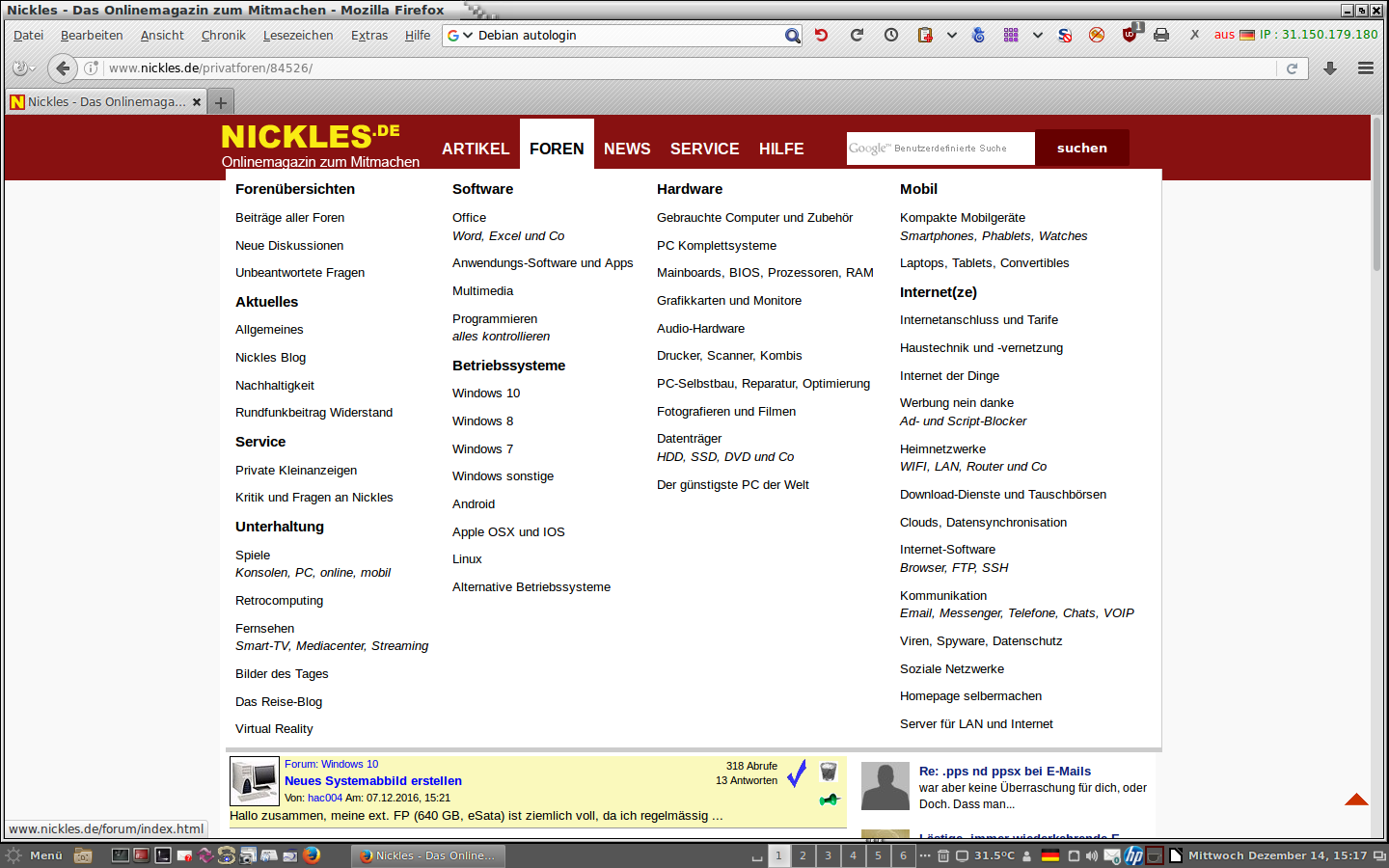Viewport: 1389px width, 868px height.
Task: Open Viren, Spyware, Datenschutz link
Action: coord(981,641)
